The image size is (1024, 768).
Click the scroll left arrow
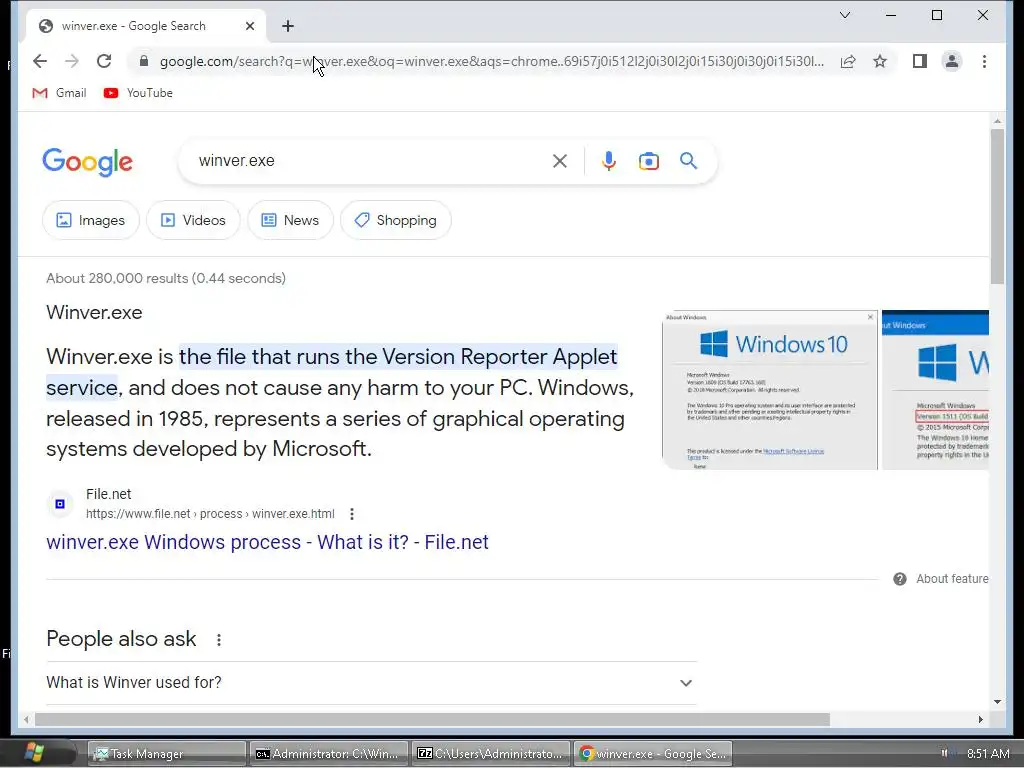coord(26,720)
